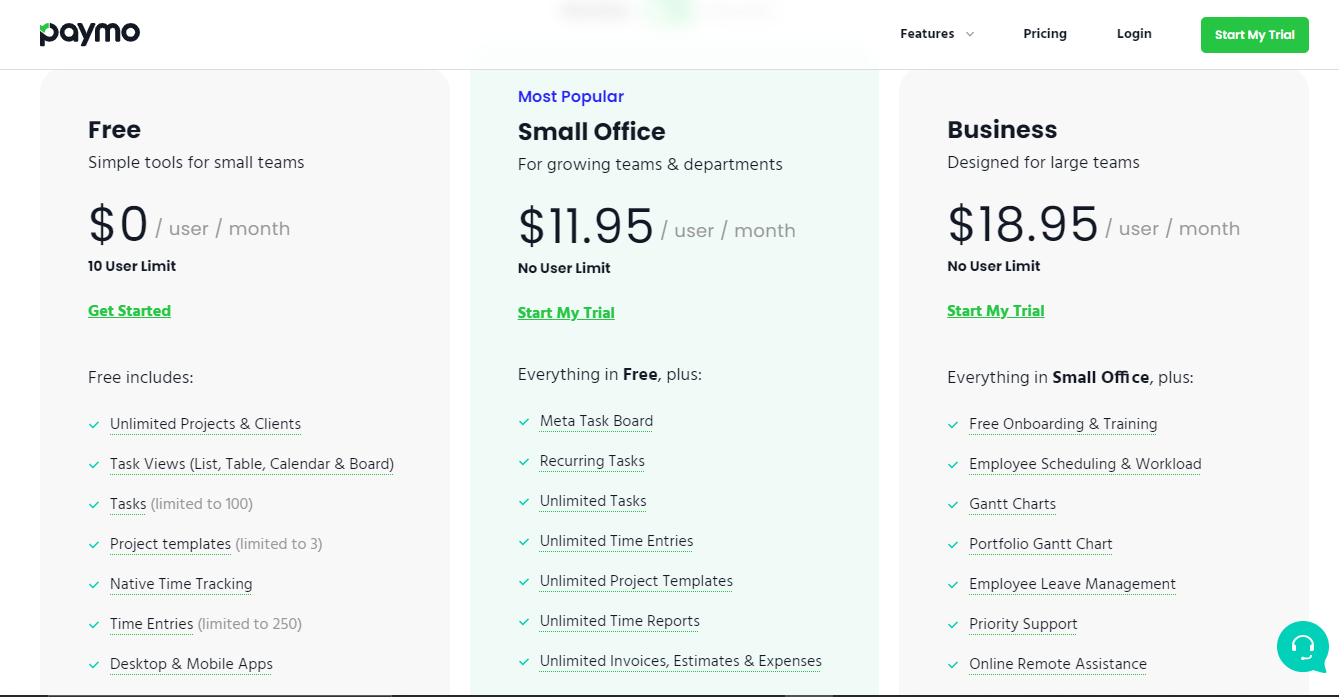
Task: Click Start My Trial under Small Office
Action: (566, 313)
